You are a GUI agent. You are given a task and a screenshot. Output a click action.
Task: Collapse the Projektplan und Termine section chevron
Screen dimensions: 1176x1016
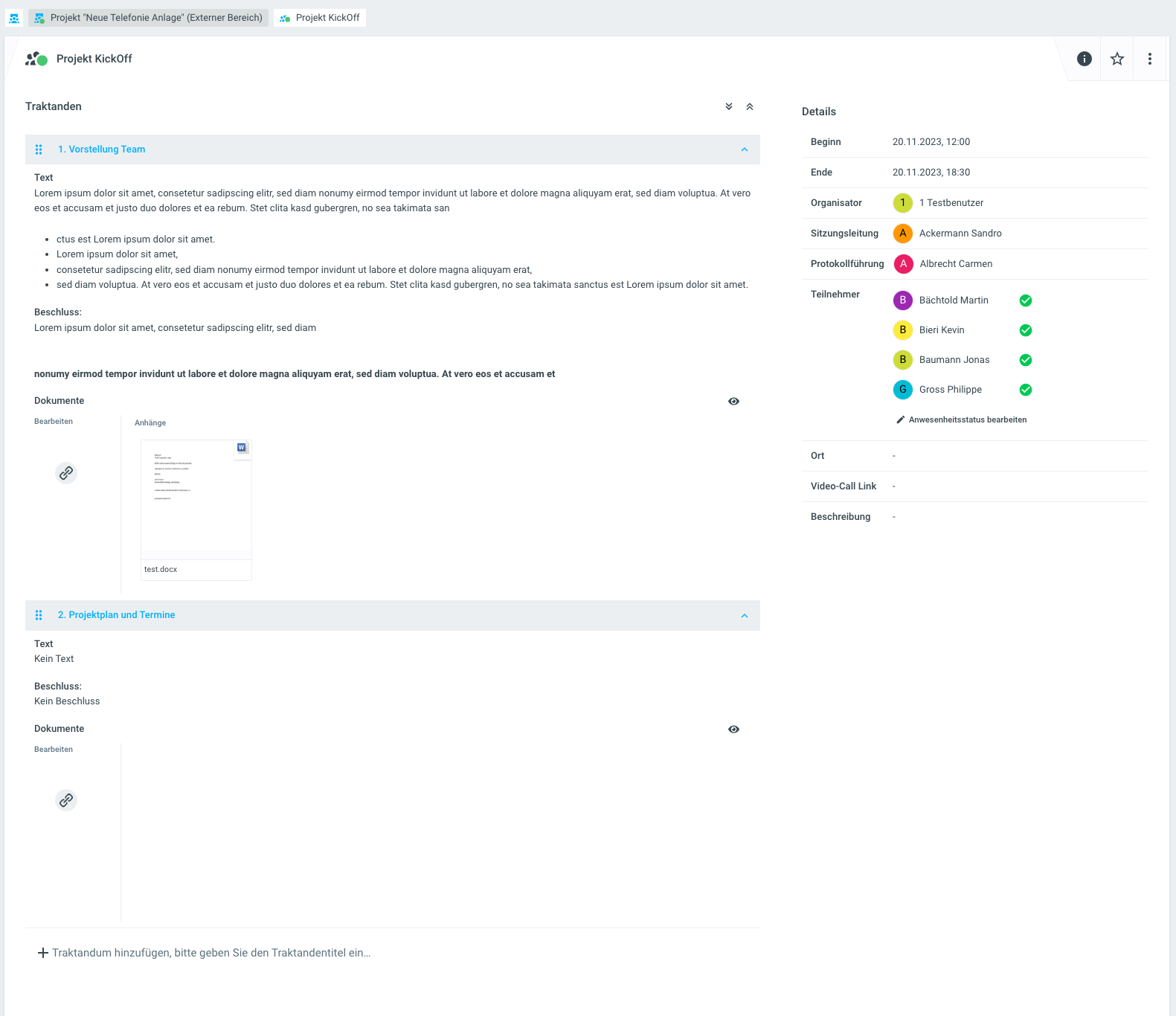point(745,616)
